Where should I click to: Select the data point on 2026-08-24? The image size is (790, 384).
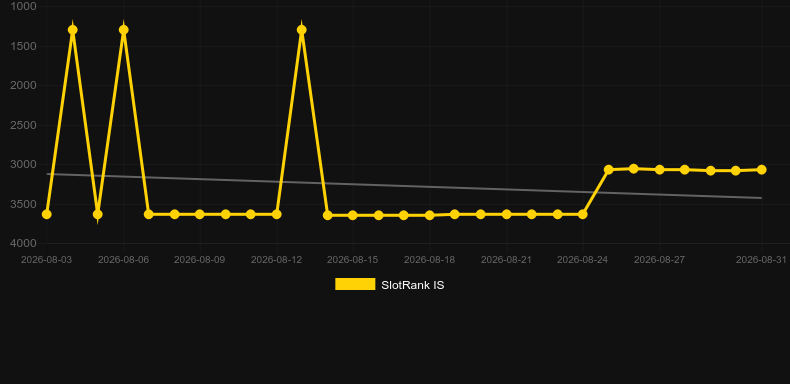[x=582, y=214]
